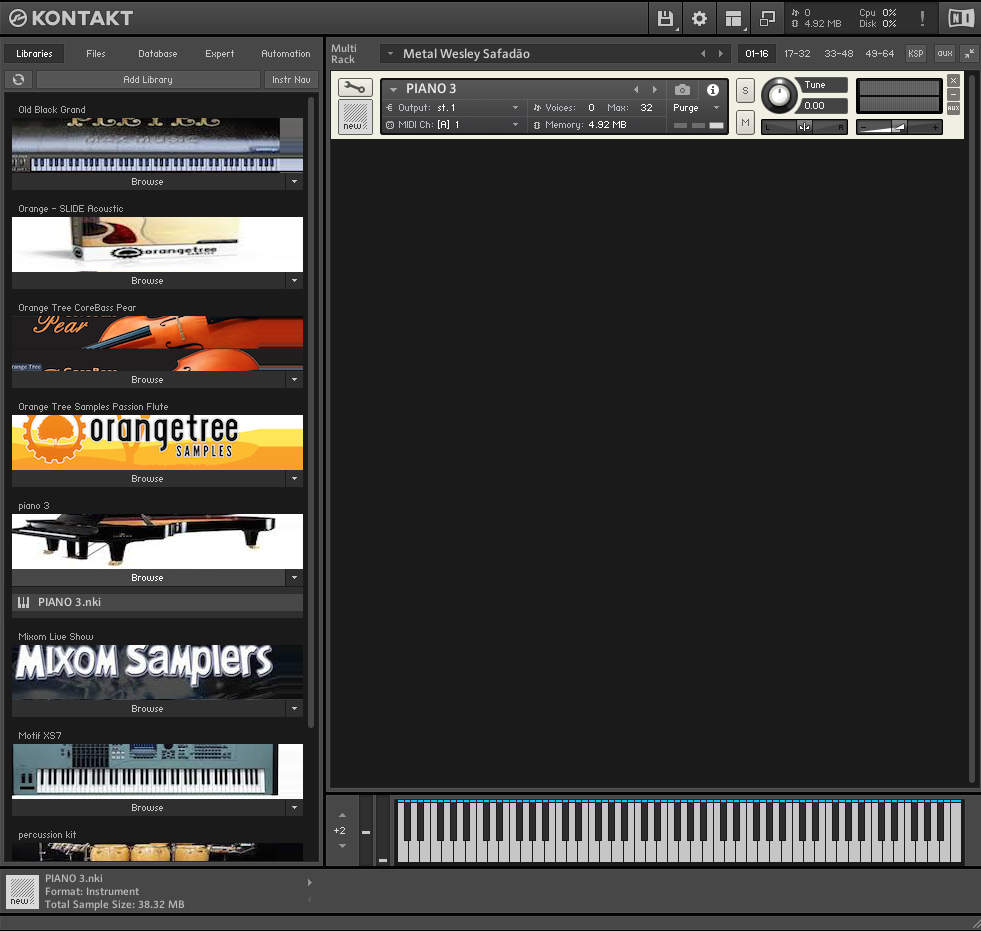Switch to the Expert tab

coord(220,54)
